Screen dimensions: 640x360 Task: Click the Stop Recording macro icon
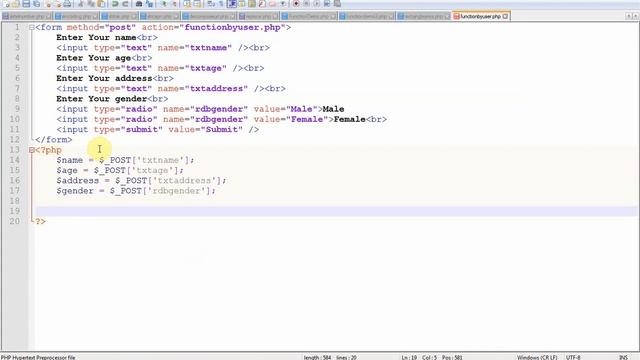coord(307,4)
